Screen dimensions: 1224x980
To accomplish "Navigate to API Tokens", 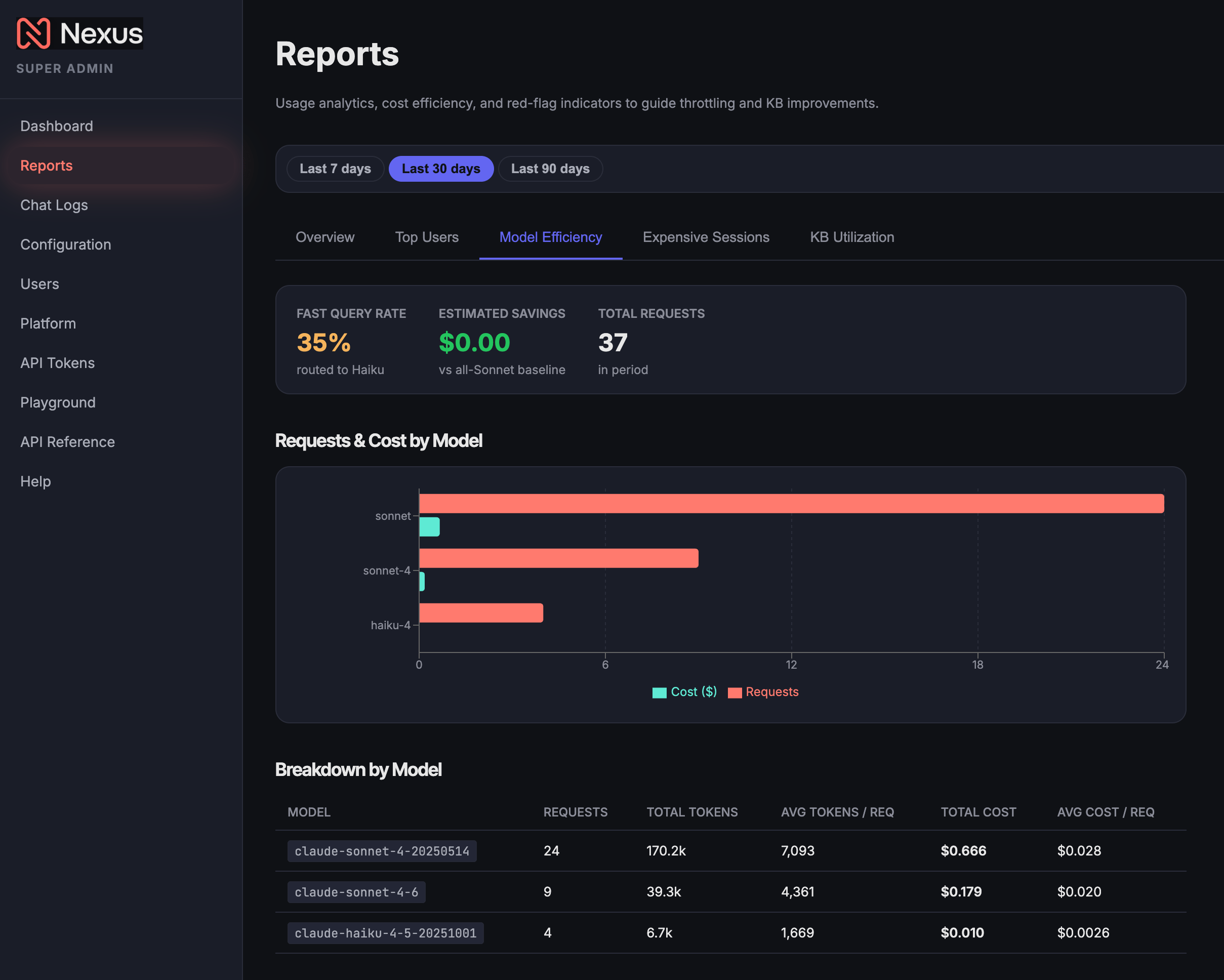I will pos(57,363).
